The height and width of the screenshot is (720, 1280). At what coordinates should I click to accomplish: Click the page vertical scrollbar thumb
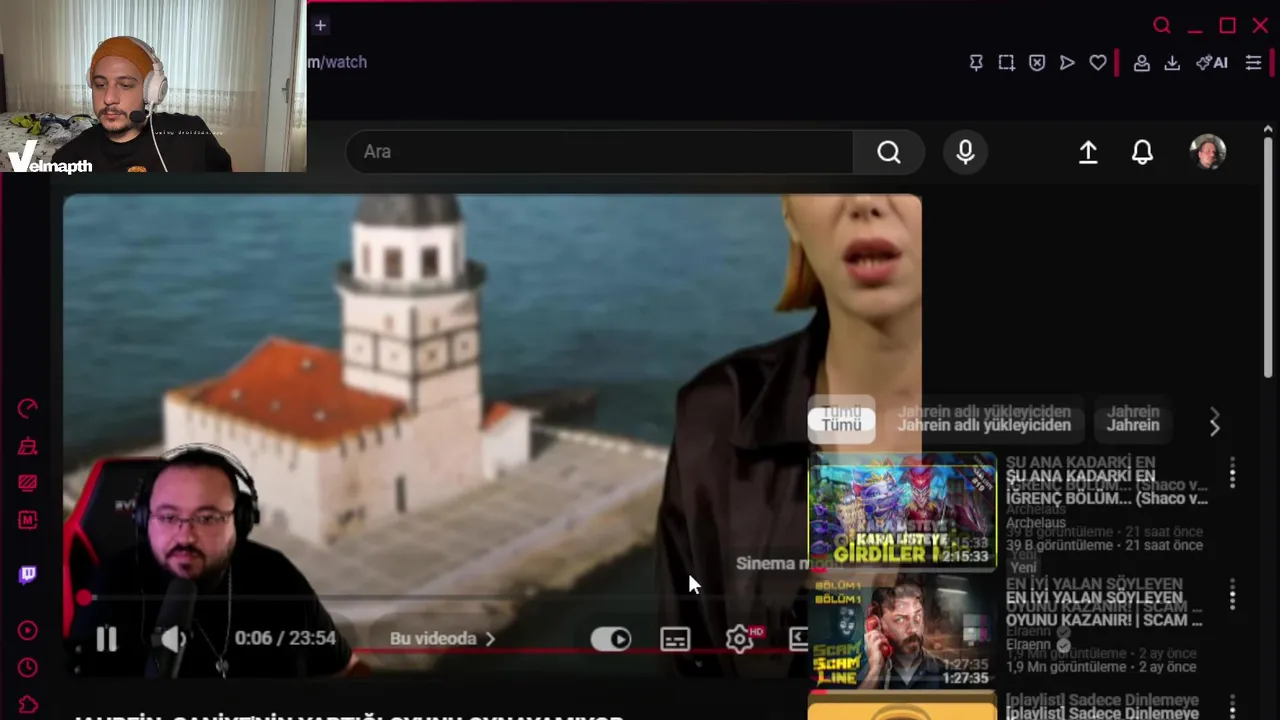(1268, 257)
